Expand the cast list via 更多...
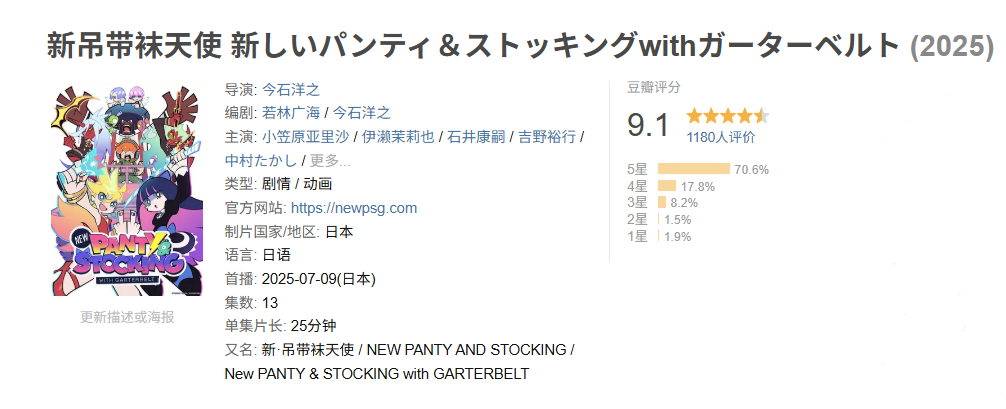The width and height of the screenshot is (1006, 409). (330, 160)
